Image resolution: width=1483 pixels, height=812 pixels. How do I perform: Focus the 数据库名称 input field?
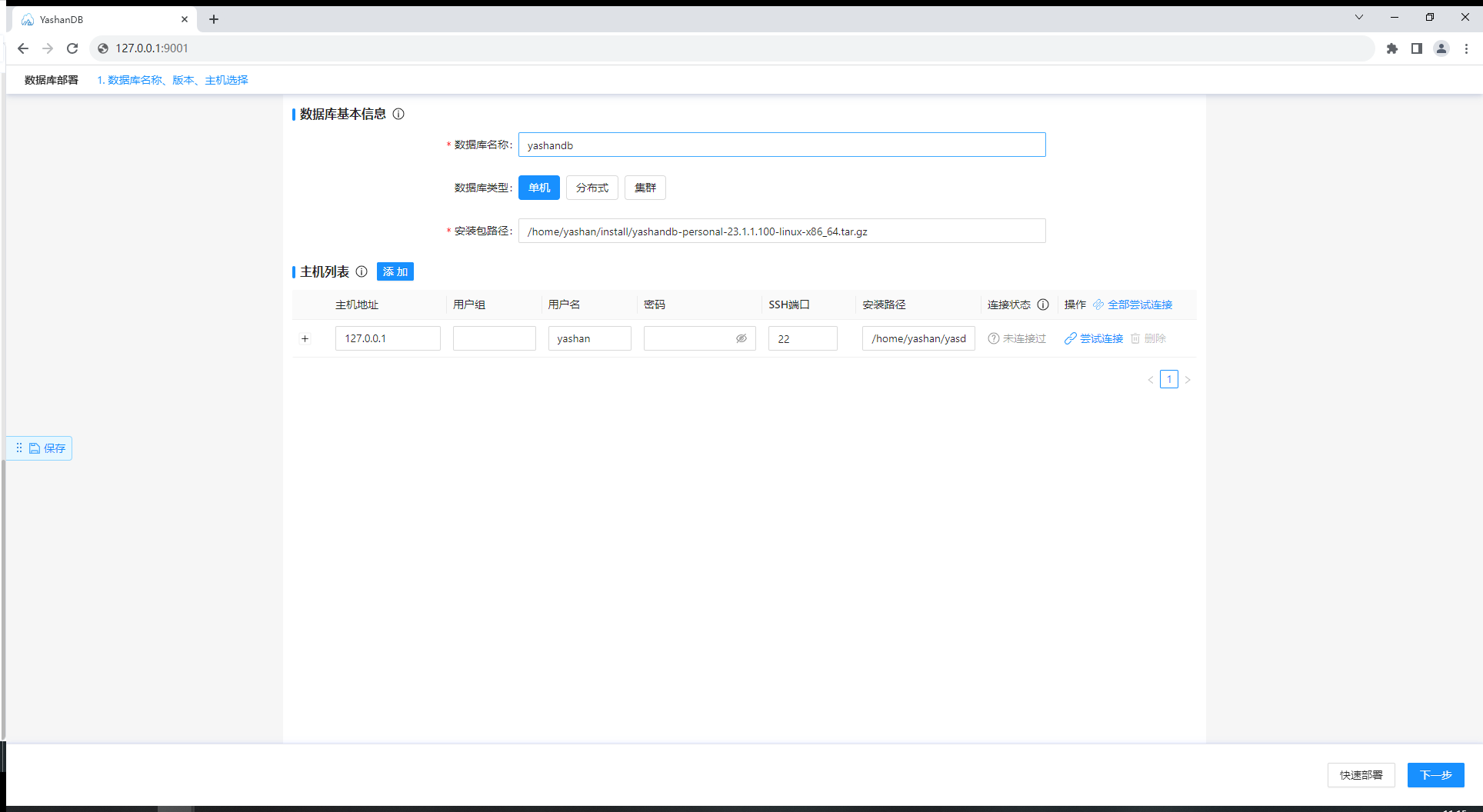coord(782,145)
